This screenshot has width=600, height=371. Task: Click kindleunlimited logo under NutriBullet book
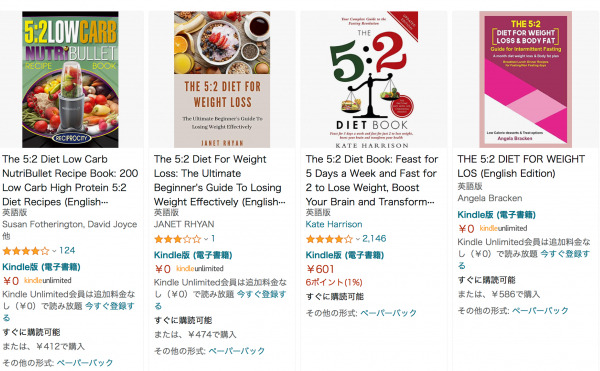pyautogui.click(x=48, y=280)
